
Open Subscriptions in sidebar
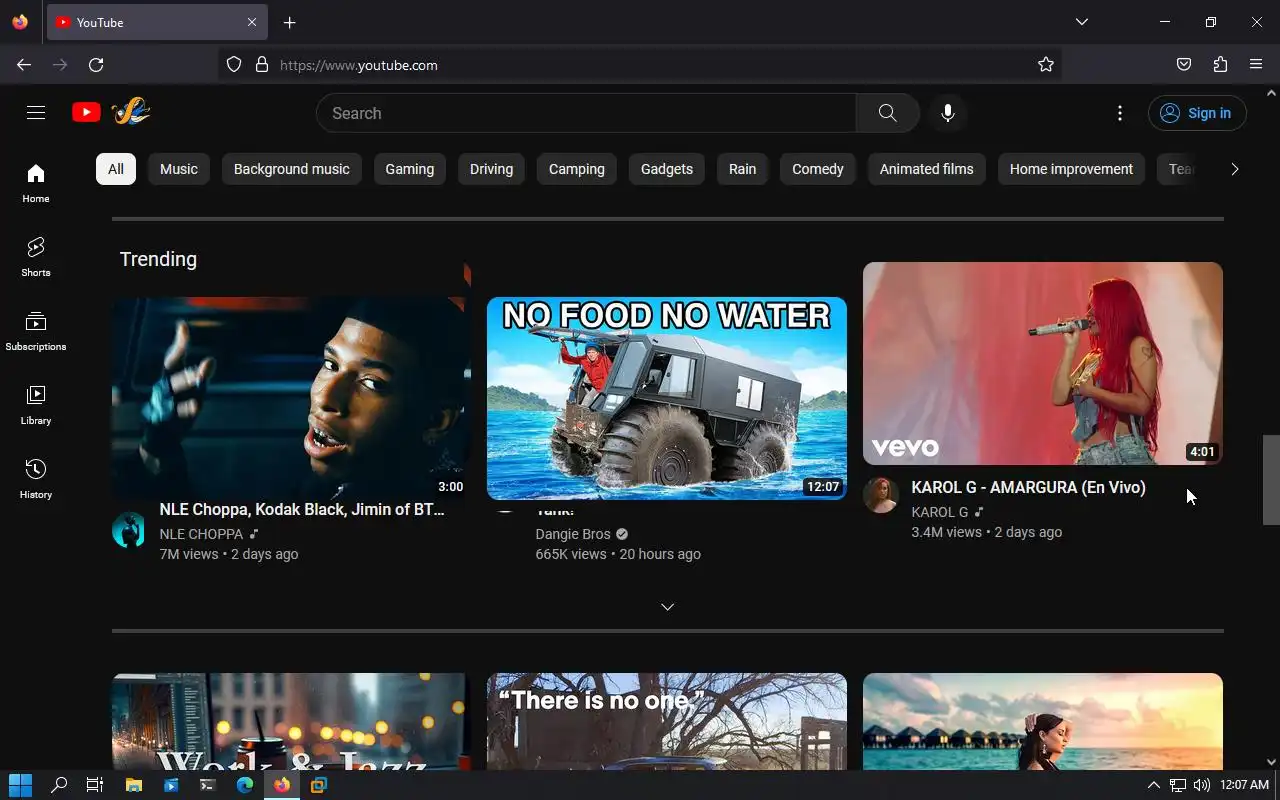pos(36,331)
